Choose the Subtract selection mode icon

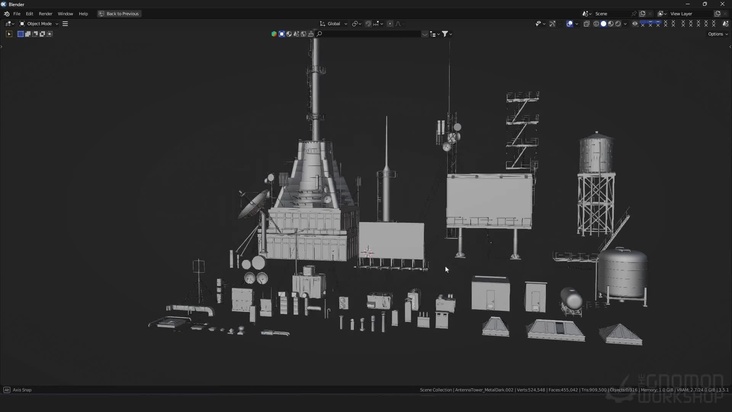(x=35, y=34)
